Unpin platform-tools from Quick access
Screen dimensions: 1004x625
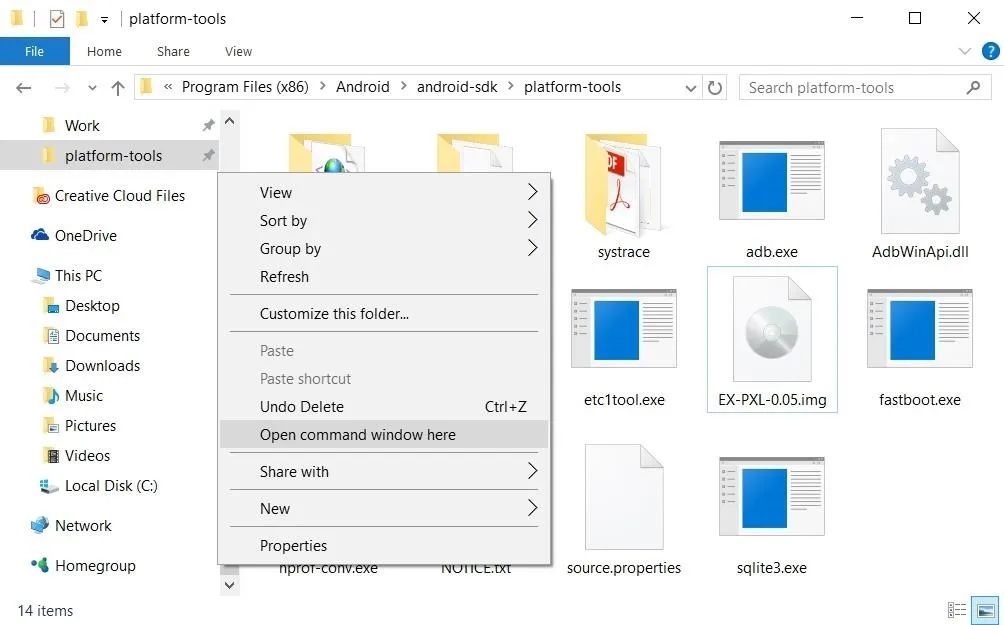pyautogui.click(x=208, y=155)
